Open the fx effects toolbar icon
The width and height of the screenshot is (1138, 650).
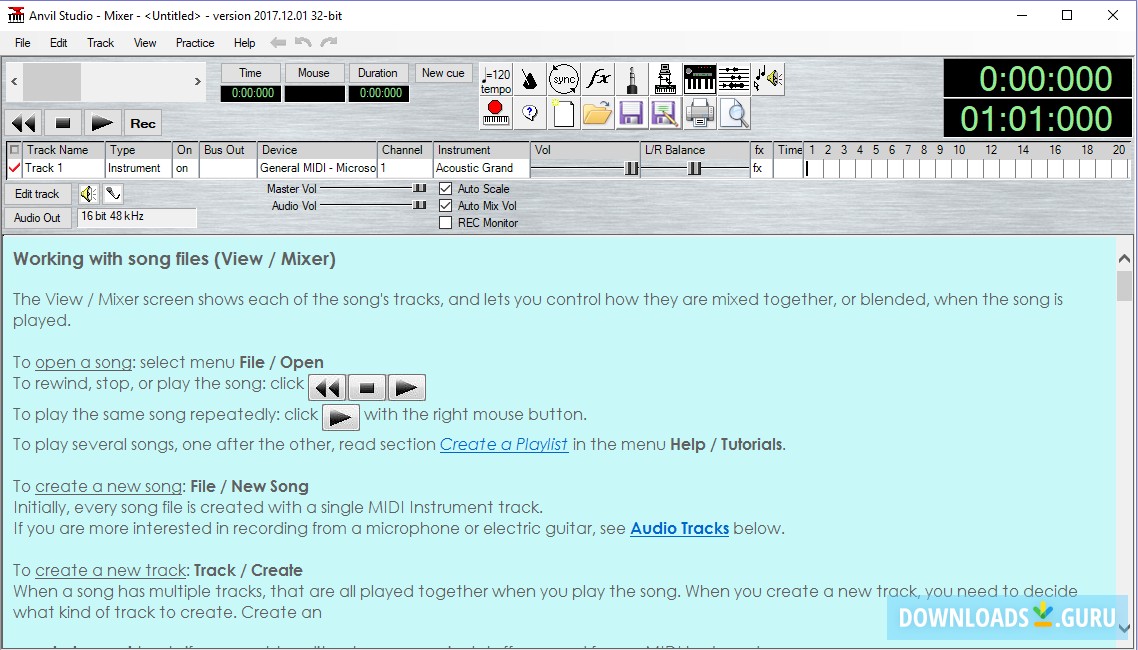[598, 79]
